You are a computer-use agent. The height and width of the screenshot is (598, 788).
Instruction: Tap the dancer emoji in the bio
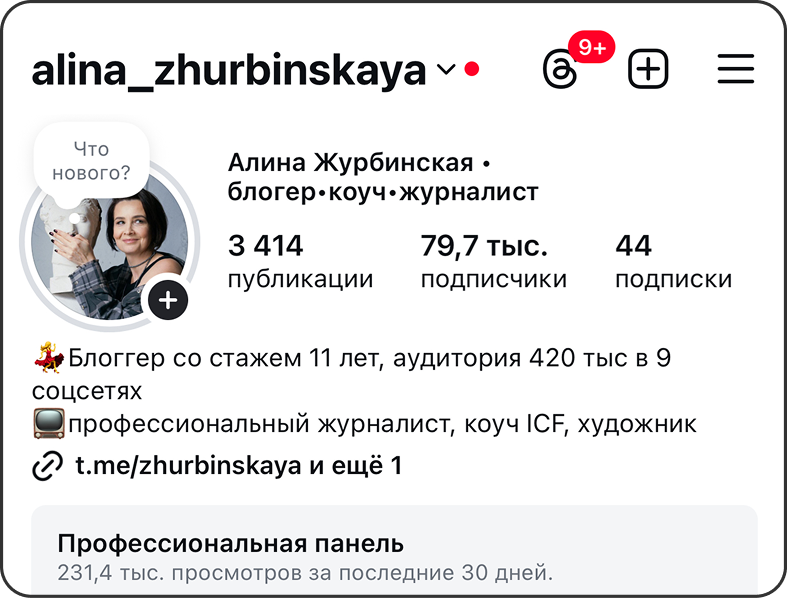pos(49,357)
